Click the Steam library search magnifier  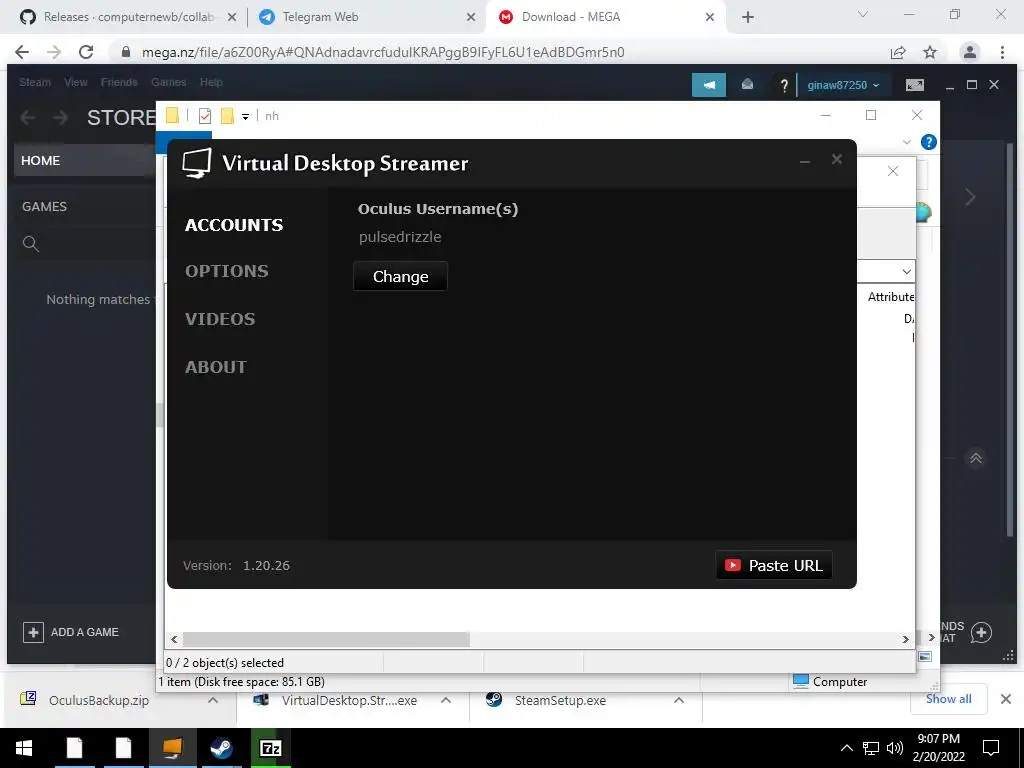pyautogui.click(x=31, y=244)
